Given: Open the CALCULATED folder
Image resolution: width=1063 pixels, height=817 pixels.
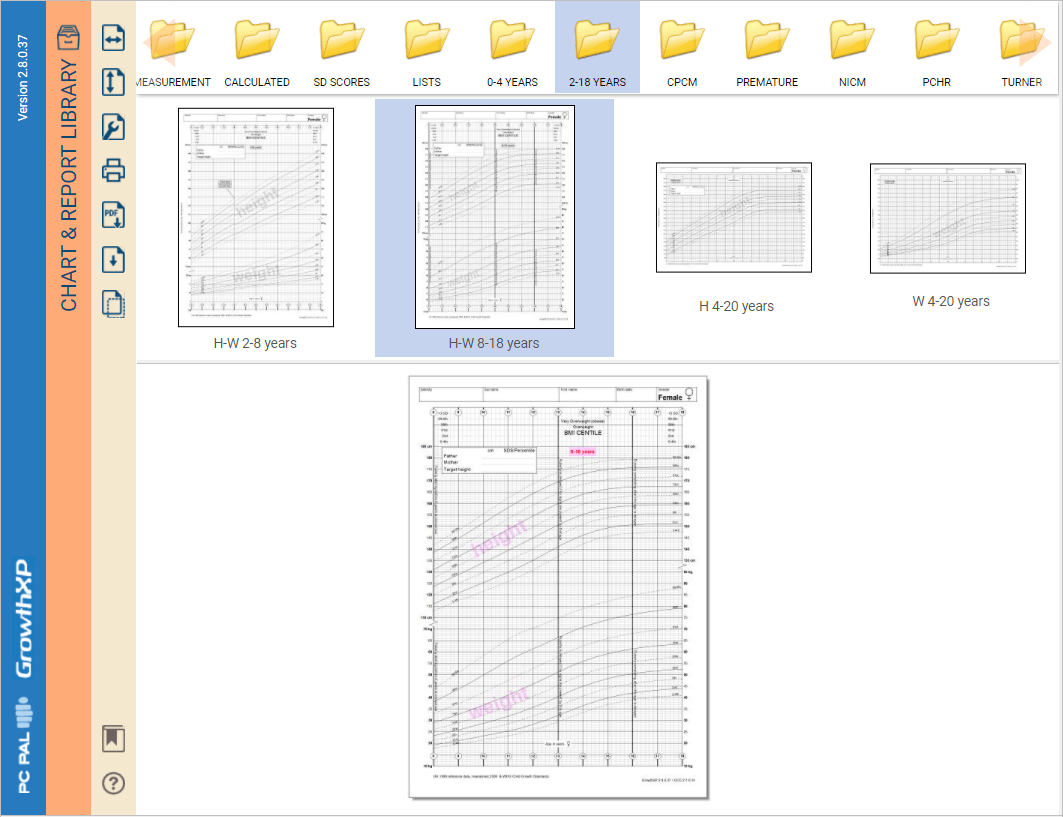Looking at the screenshot, I should pyautogui.click(x=257, y=53).
